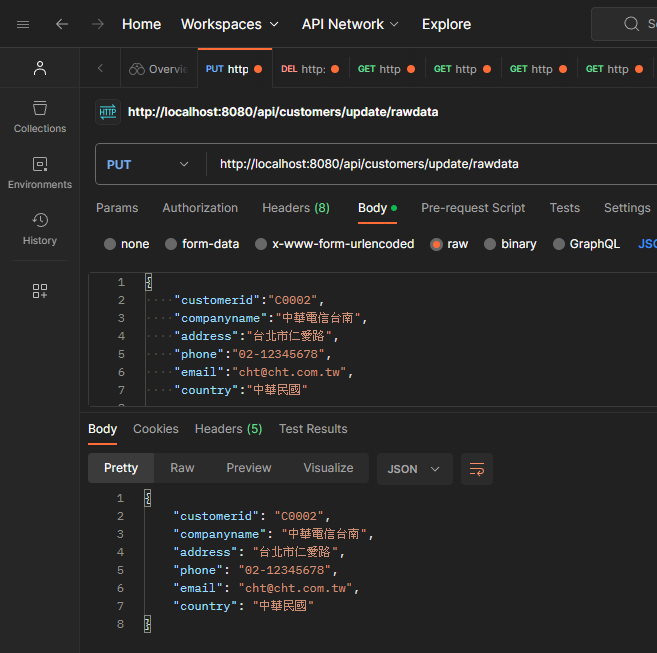Open the Tests tab

pos(564,208)
